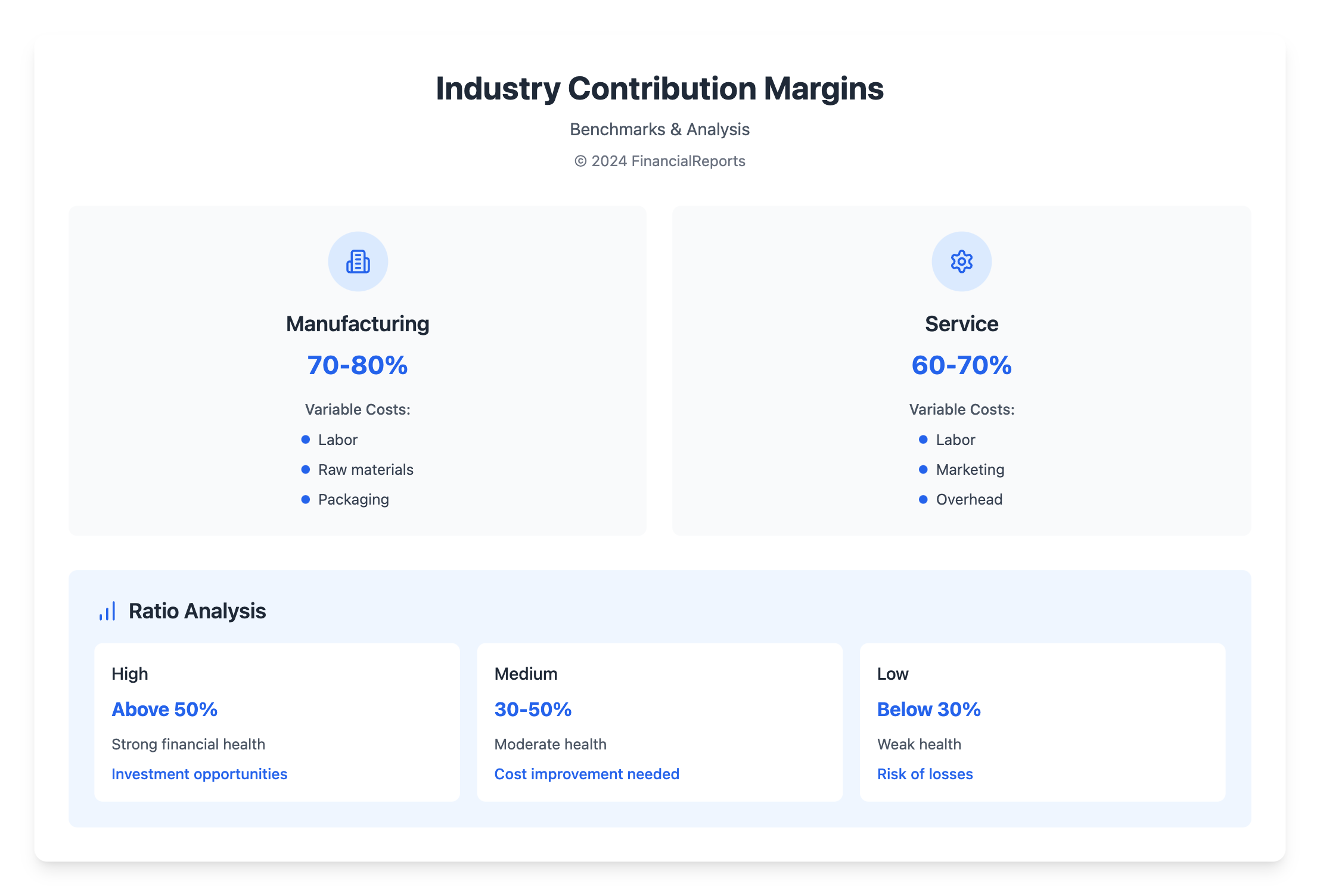Image resolution: width=1320 pixels, height=896 pixels.
Task: Click the Manufacturing building icon
Action: pyautogui.click(x=358, y=262)
